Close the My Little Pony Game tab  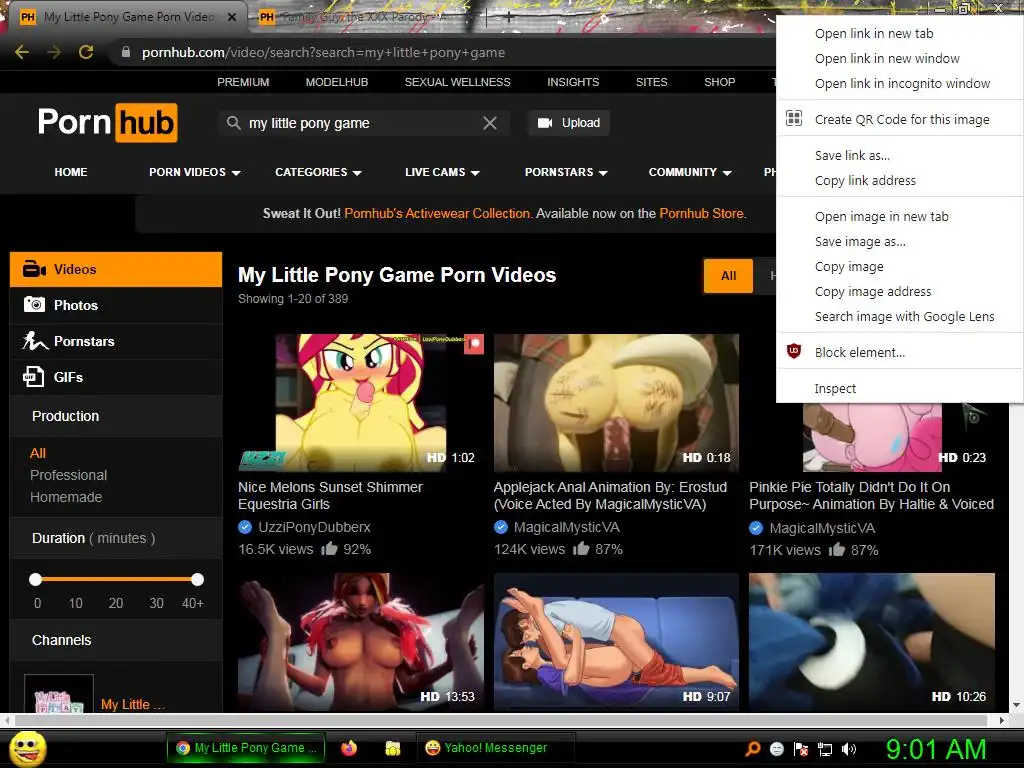232,17
